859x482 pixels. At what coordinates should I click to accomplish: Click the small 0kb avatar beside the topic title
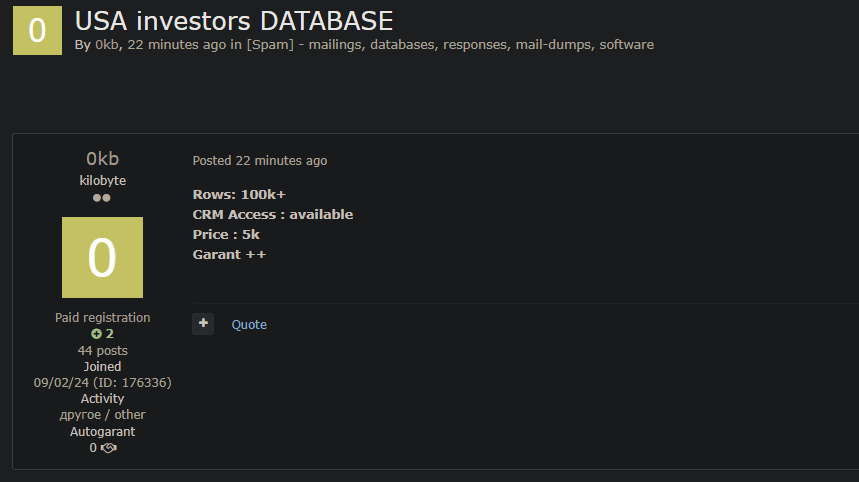(37, 30)
